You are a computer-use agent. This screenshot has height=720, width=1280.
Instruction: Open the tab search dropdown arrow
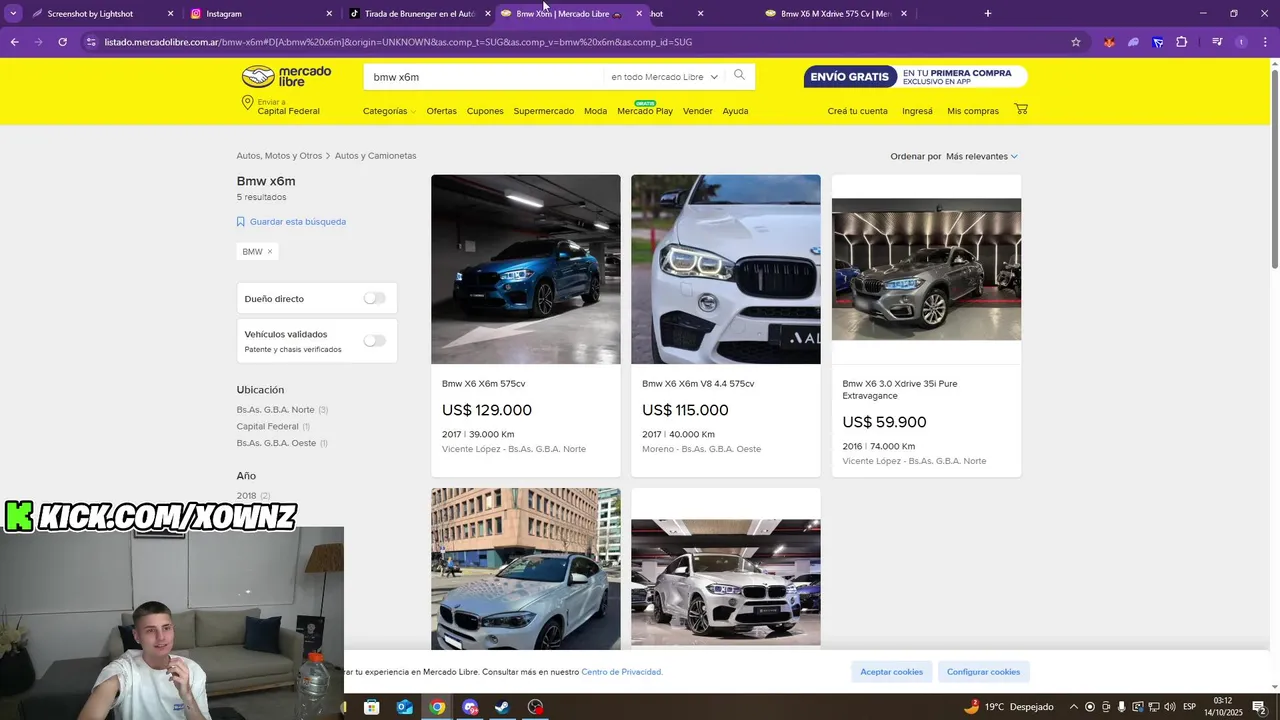13,14
